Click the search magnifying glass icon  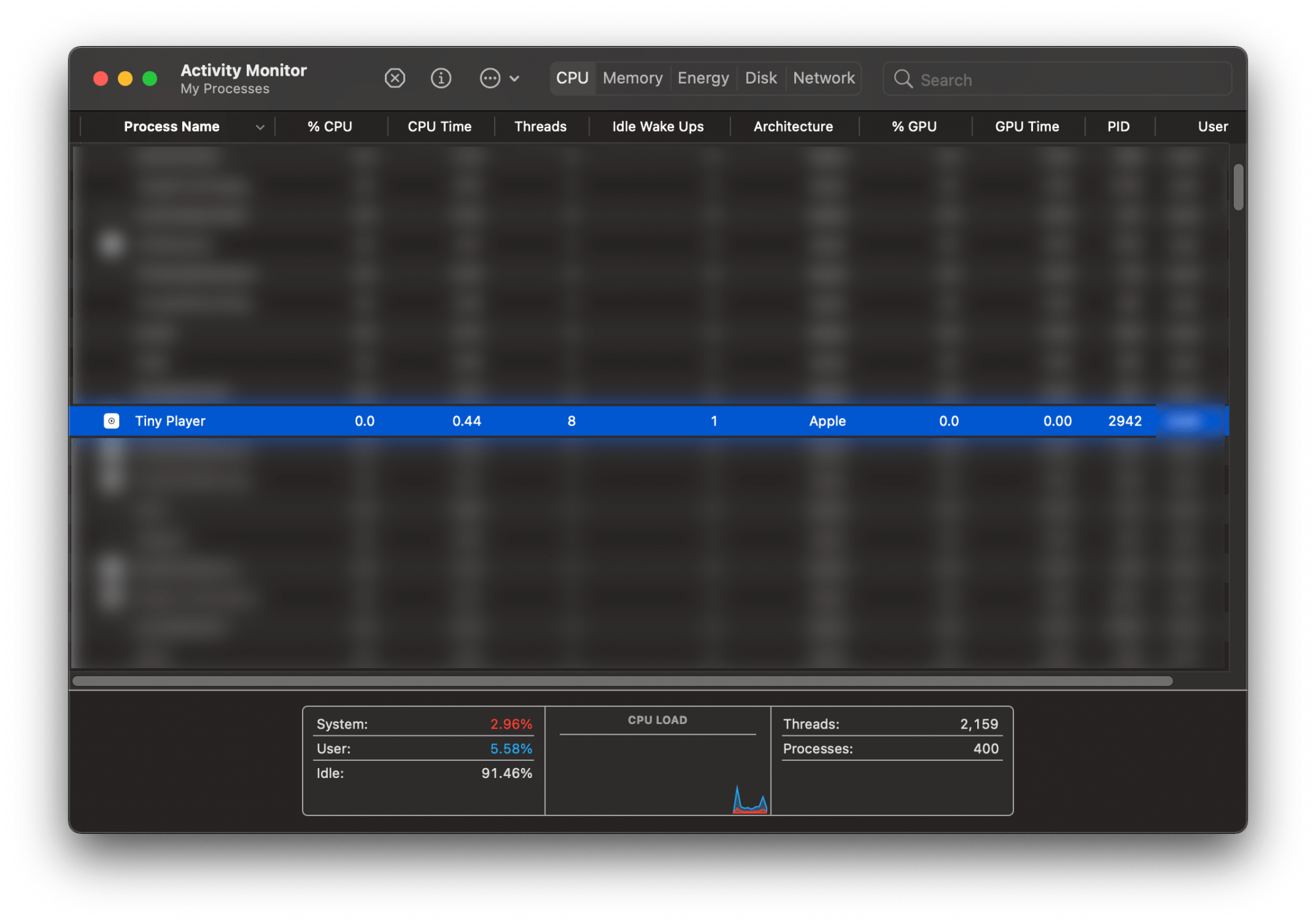(903, 80)
